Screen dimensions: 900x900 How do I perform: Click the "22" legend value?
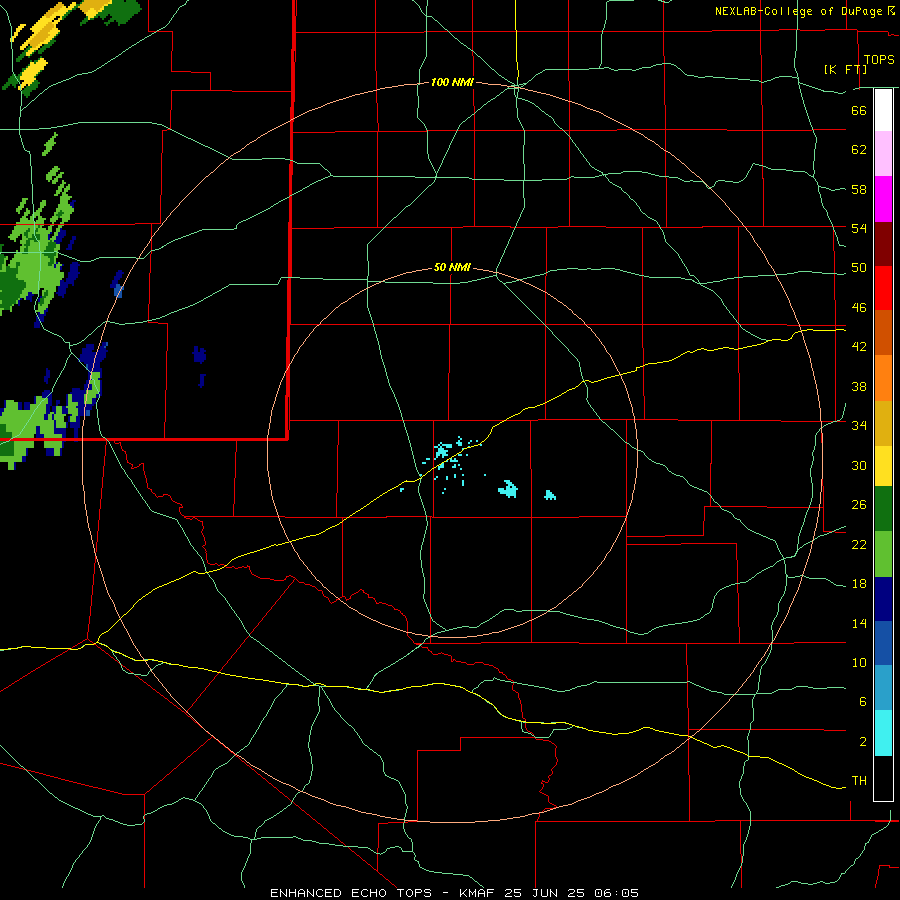coord(859,544)
